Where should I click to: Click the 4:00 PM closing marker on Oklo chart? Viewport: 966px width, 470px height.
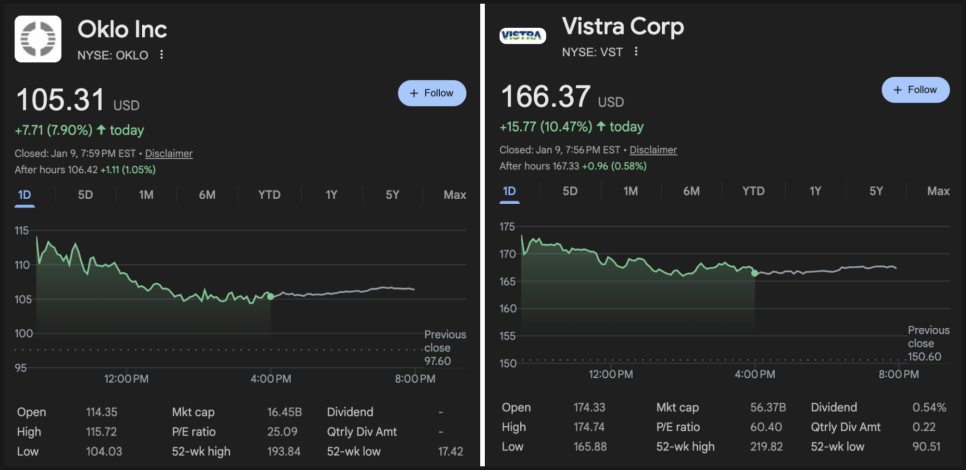point(270,296)
